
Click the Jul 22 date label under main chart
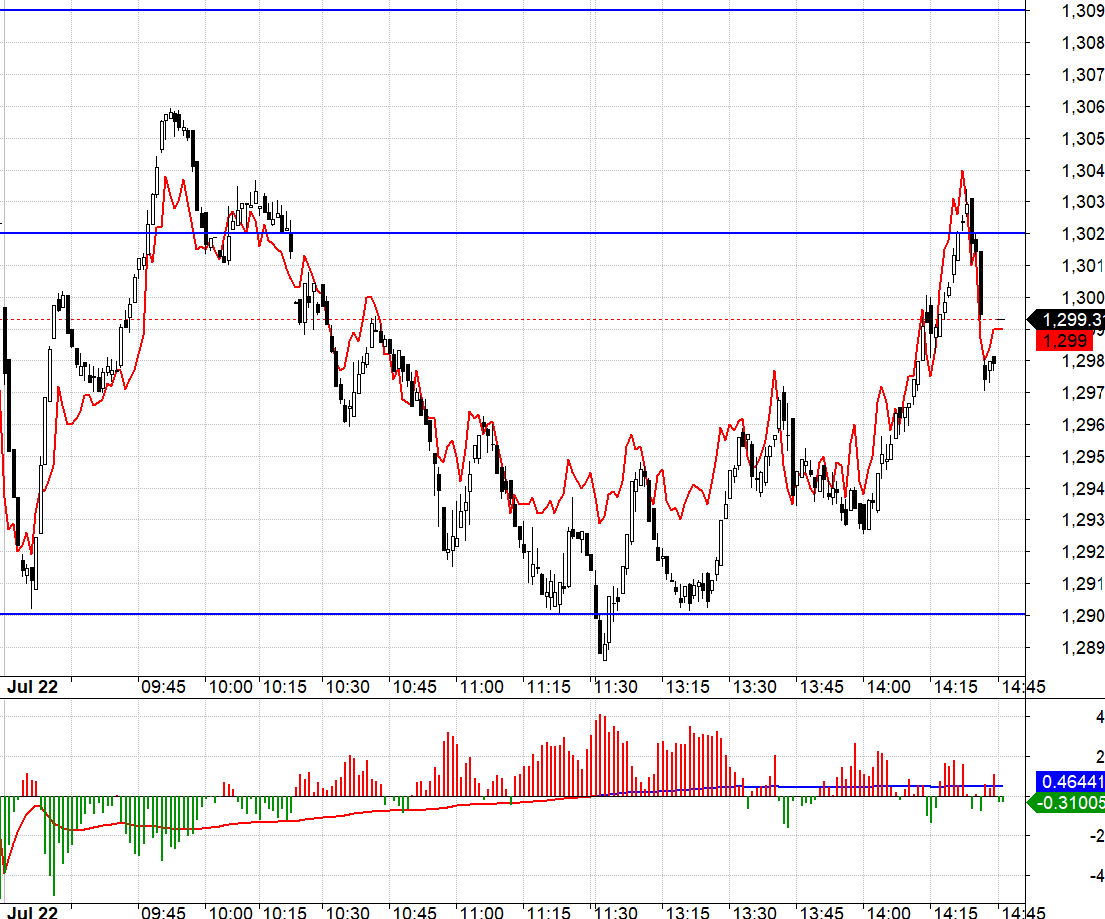(x=31, y=688)
